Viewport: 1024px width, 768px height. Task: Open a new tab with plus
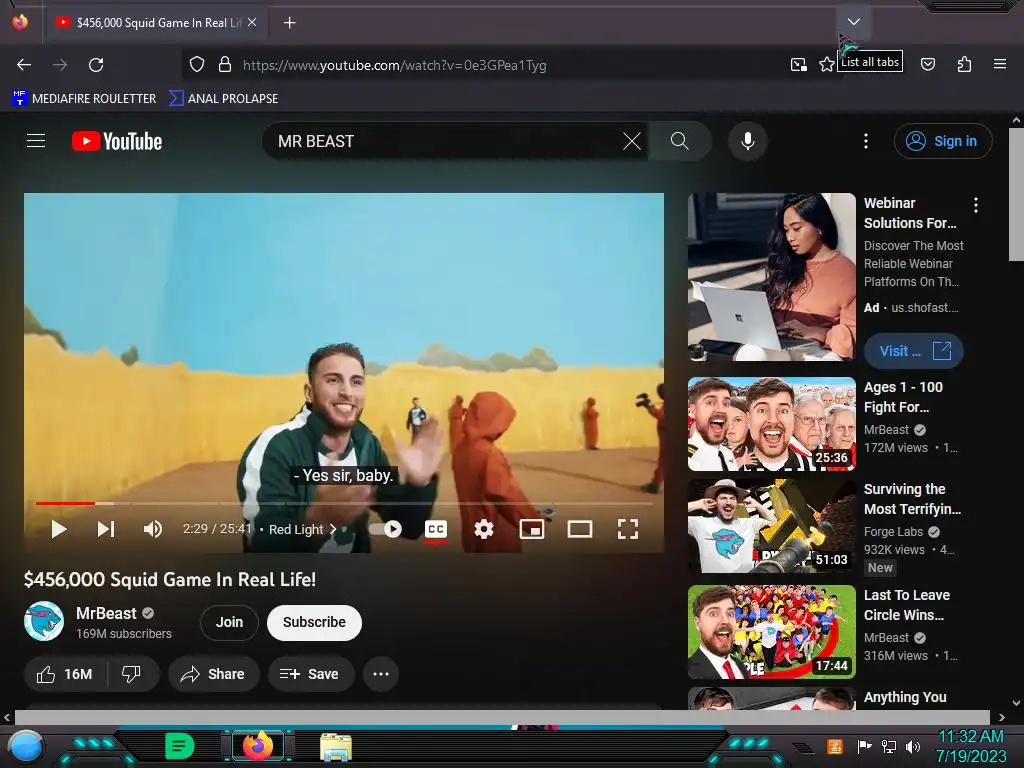click(x=289, y=23)
